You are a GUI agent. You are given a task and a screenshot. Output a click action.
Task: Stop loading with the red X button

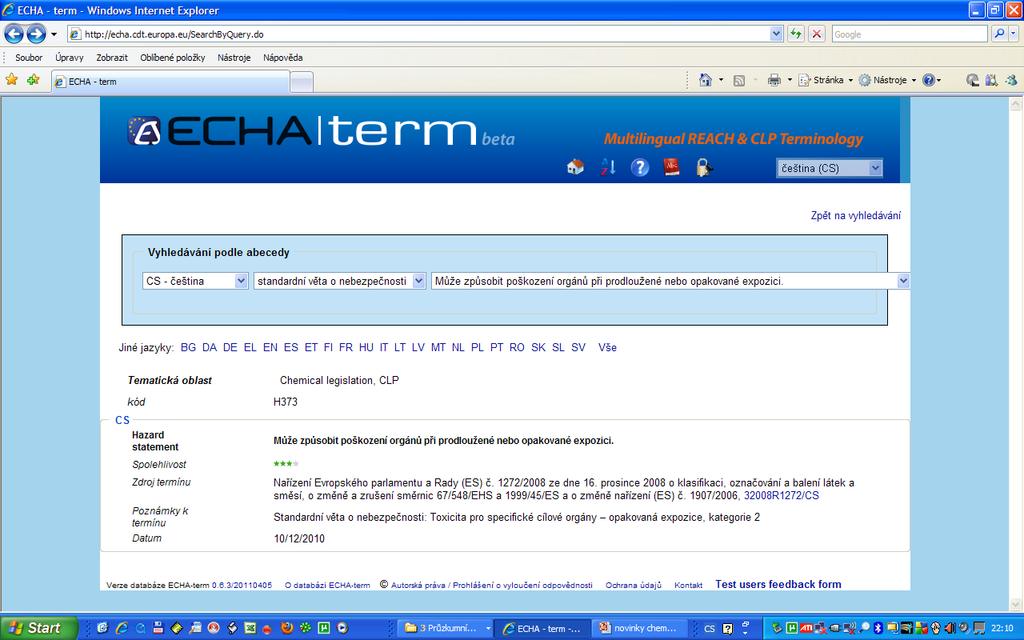tap(816, 34)
